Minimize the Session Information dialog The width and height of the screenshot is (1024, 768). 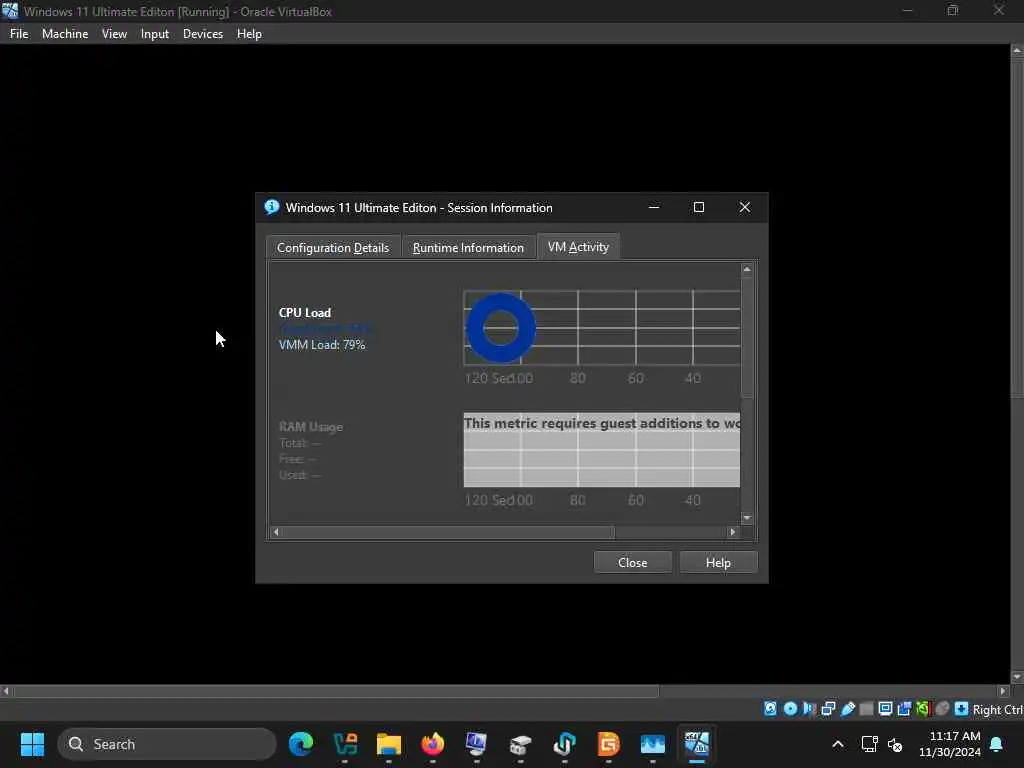654,207
